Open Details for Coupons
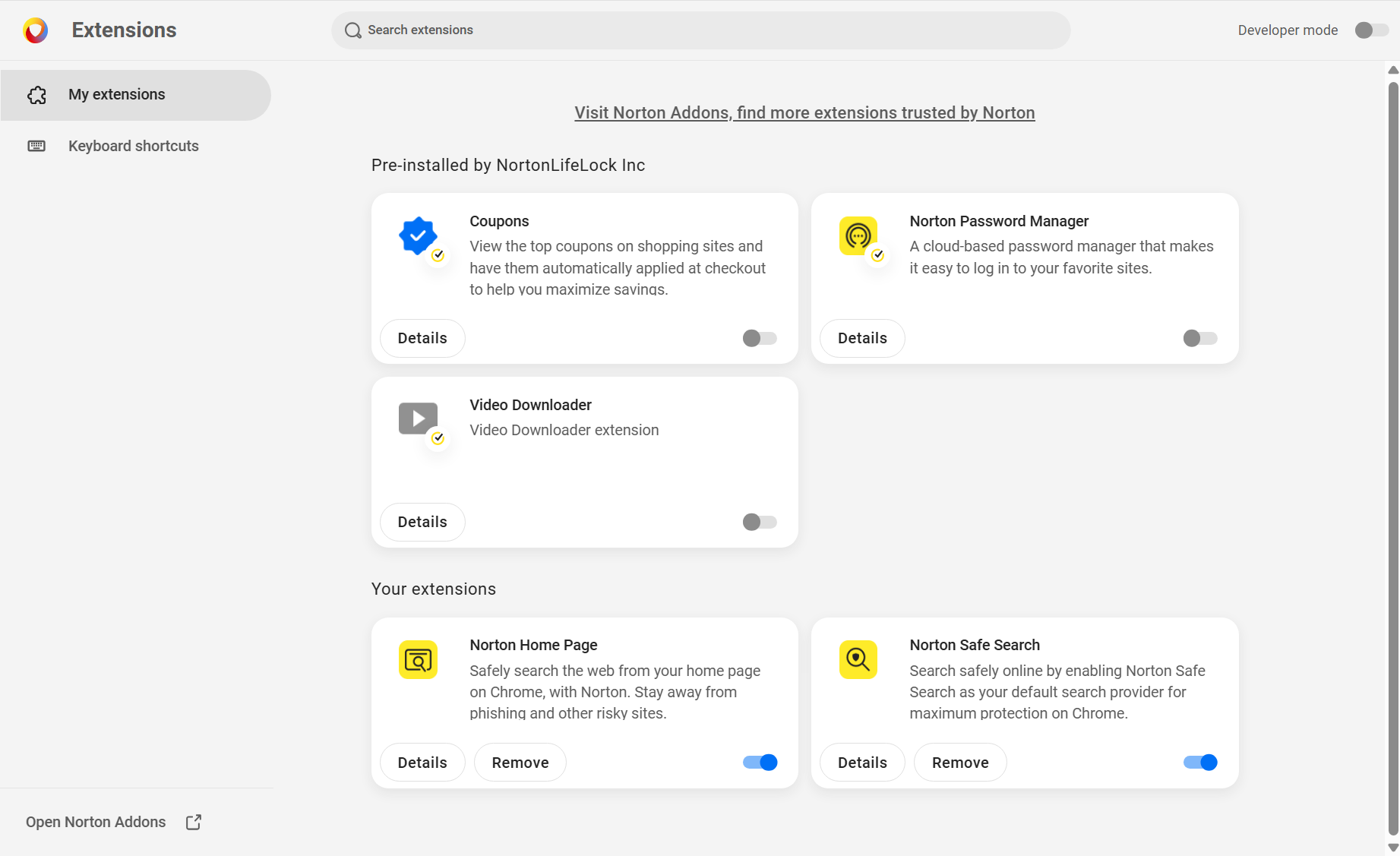The width and height of the screenshot is (1400, 856). coord(422,338)
